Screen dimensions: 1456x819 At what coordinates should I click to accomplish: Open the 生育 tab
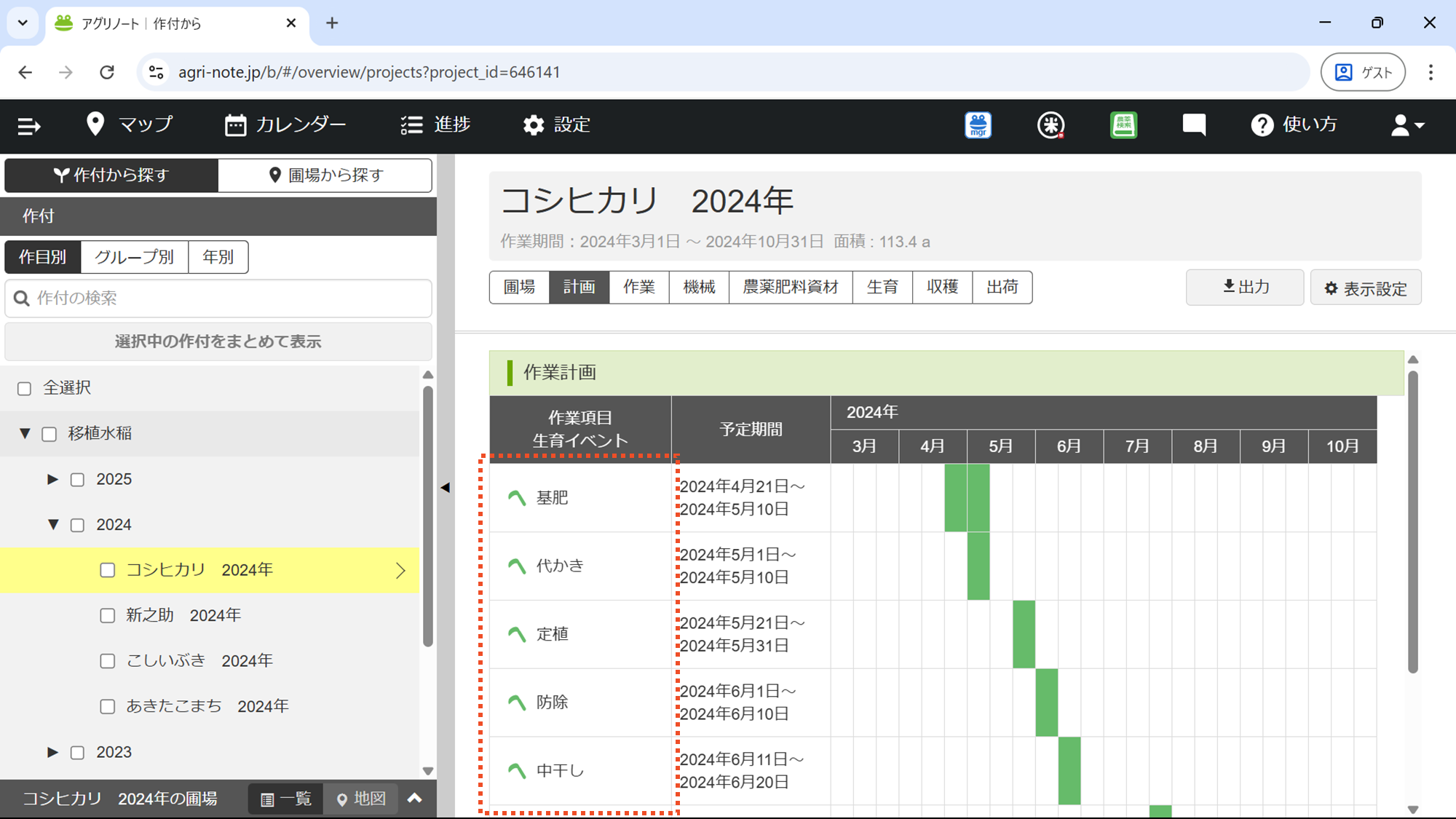tap(882, 287)
